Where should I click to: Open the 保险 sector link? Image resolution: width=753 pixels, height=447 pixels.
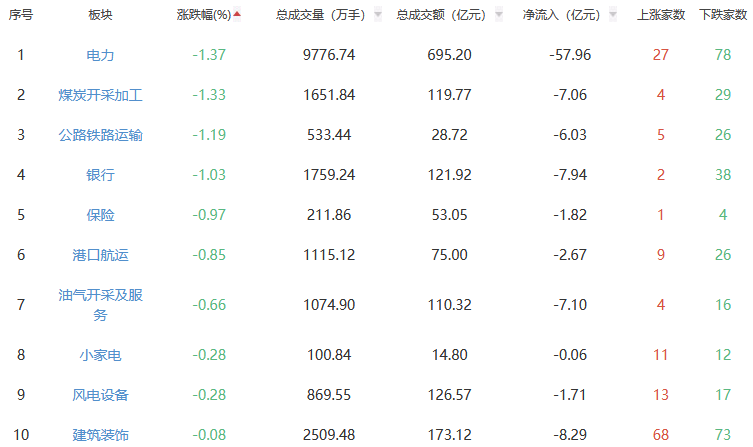point(100,215)
